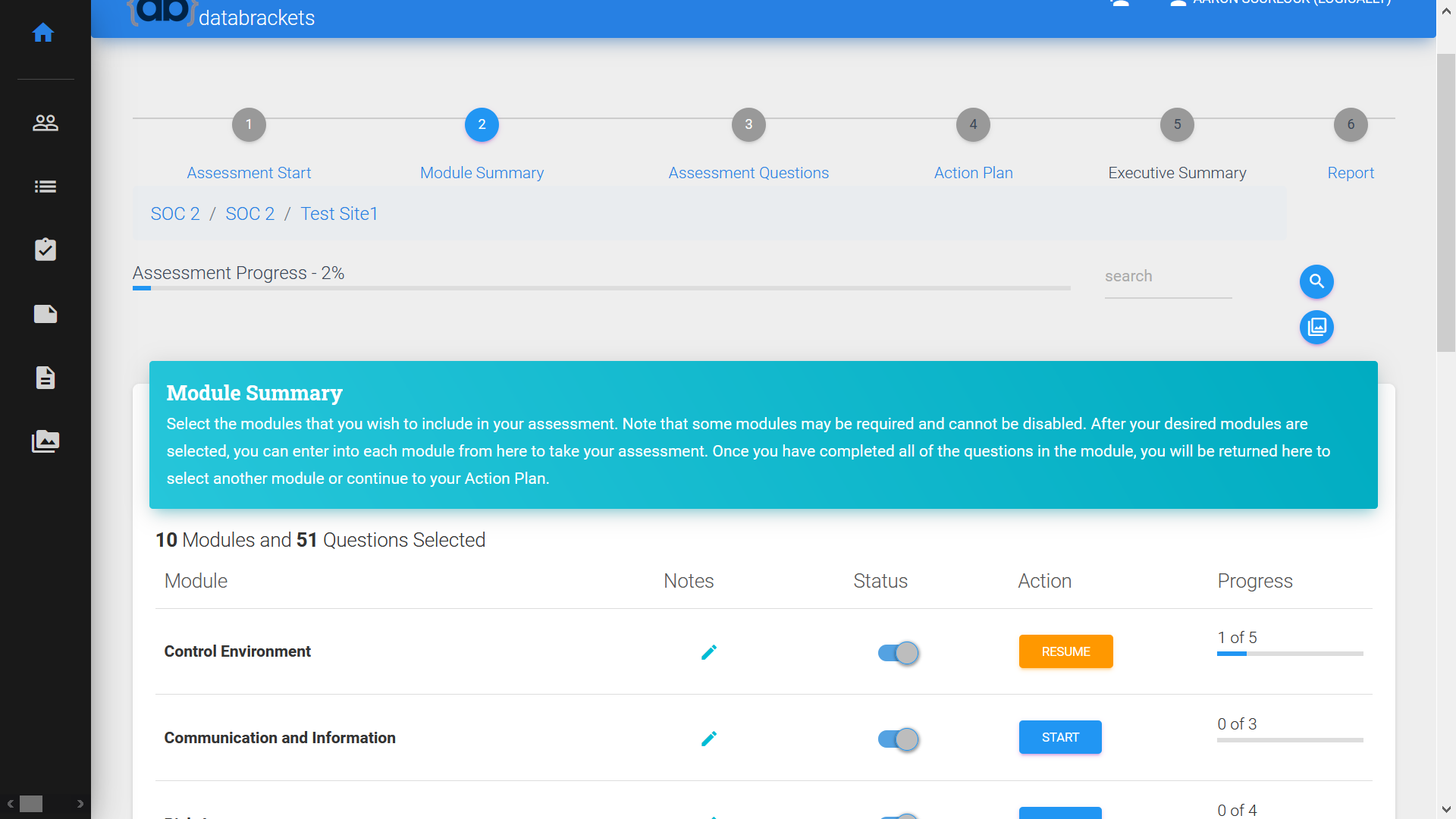Edit notes for Control Environment
Image resolution: width=1456 pixels, height=819 pixels.
(709, 652)
